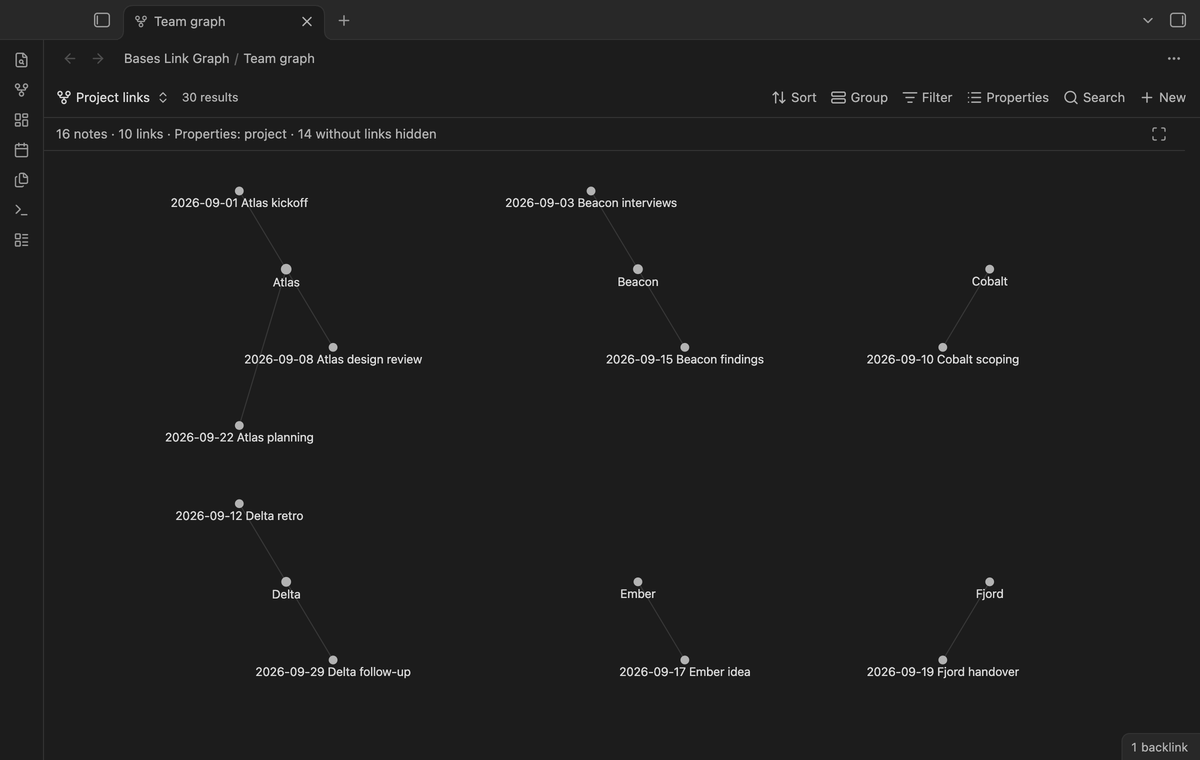Open a new tab with plus
This screenshot has height=760, width=1200.
[344, 20]
